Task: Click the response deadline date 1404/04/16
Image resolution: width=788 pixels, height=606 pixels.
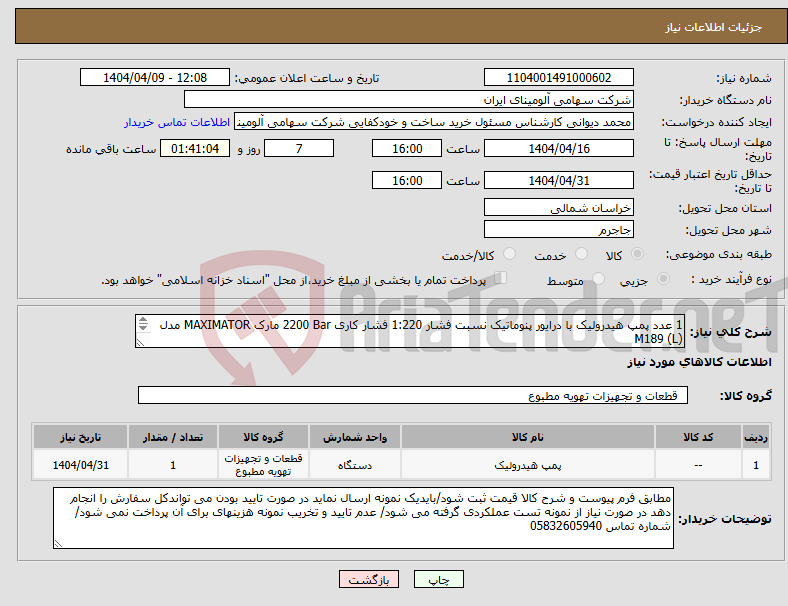Action: (x=559, y=148)
